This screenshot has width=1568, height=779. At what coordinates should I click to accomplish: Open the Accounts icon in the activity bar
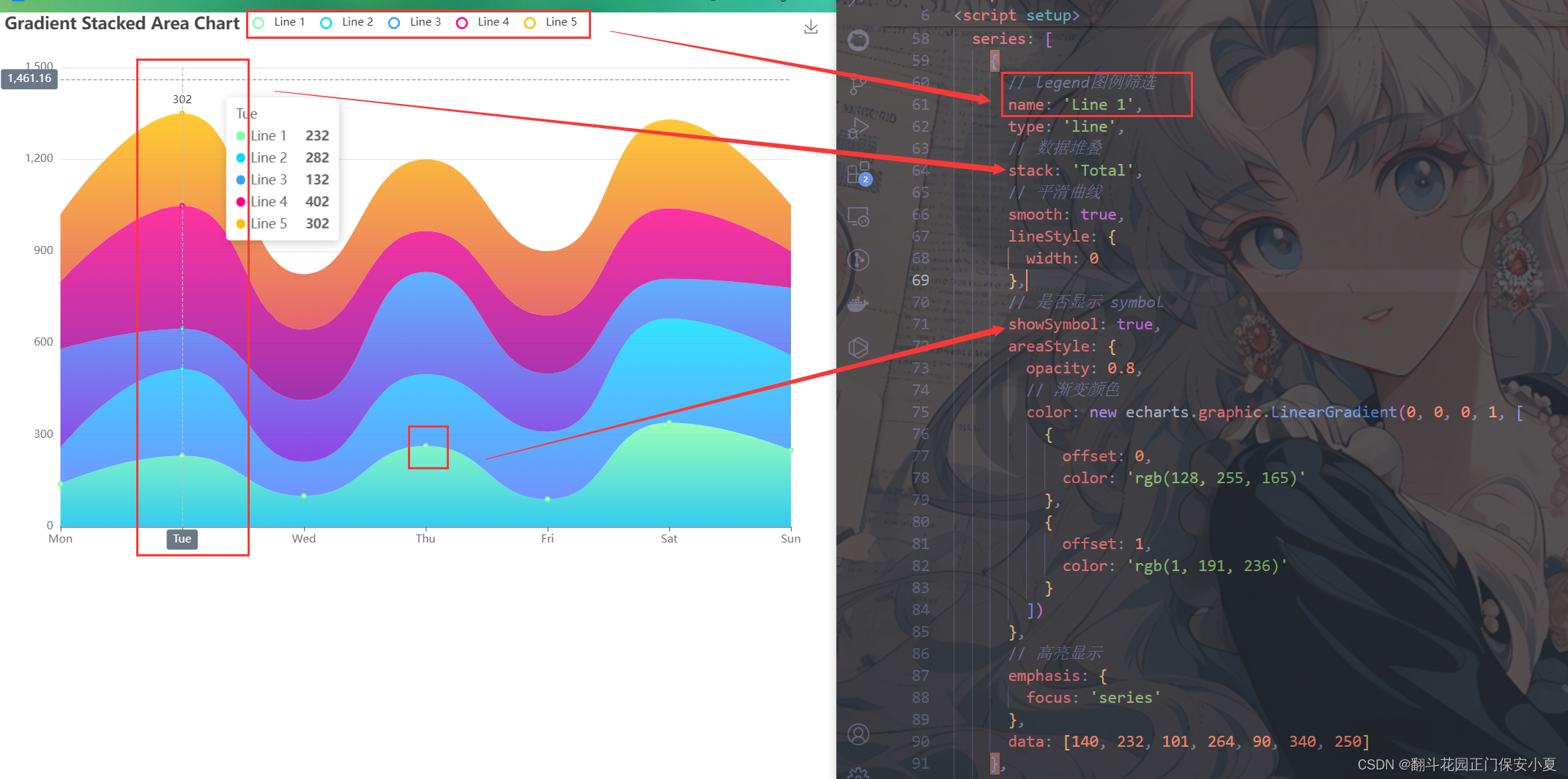(858, 734)
